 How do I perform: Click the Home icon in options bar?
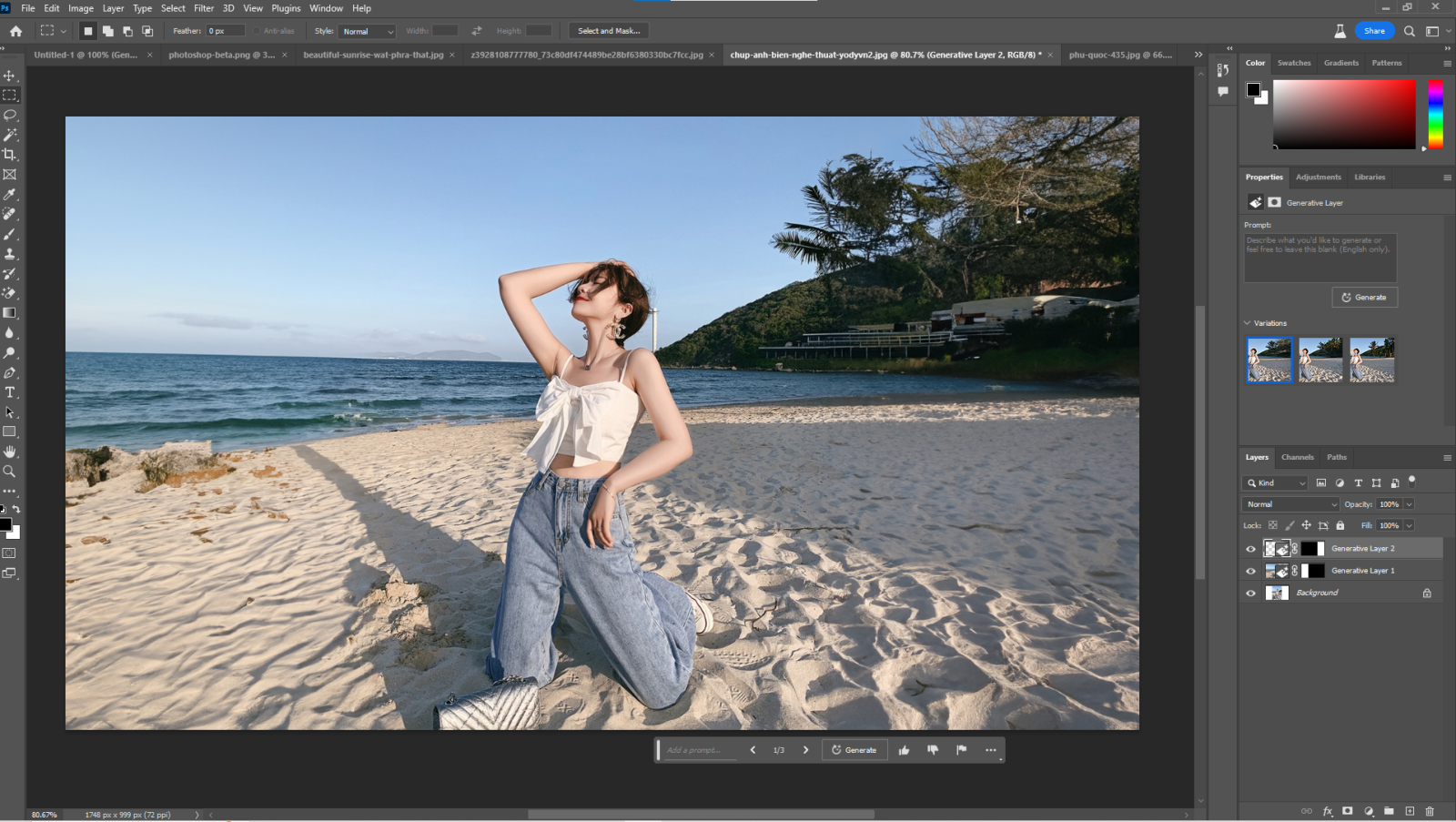pyautogui.click(x=15, y=31)
